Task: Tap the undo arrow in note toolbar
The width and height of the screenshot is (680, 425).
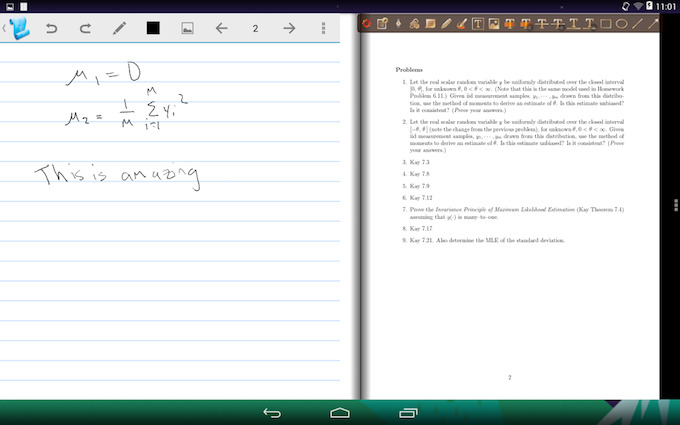Action: (x=51, y=28)
